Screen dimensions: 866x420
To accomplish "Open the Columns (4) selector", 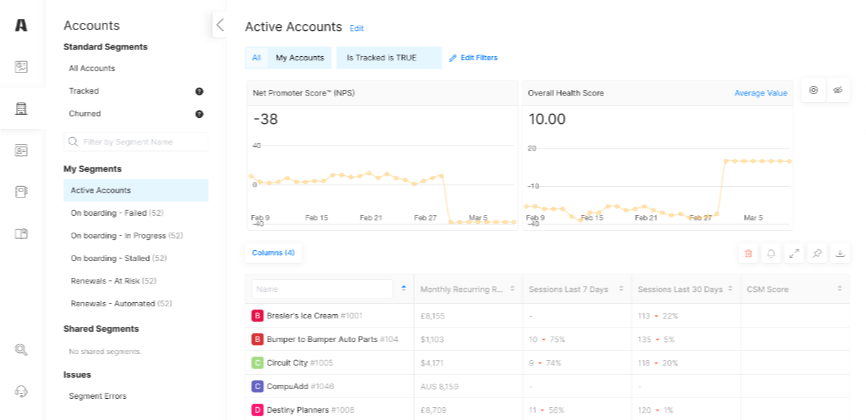I will pos(273,253).
